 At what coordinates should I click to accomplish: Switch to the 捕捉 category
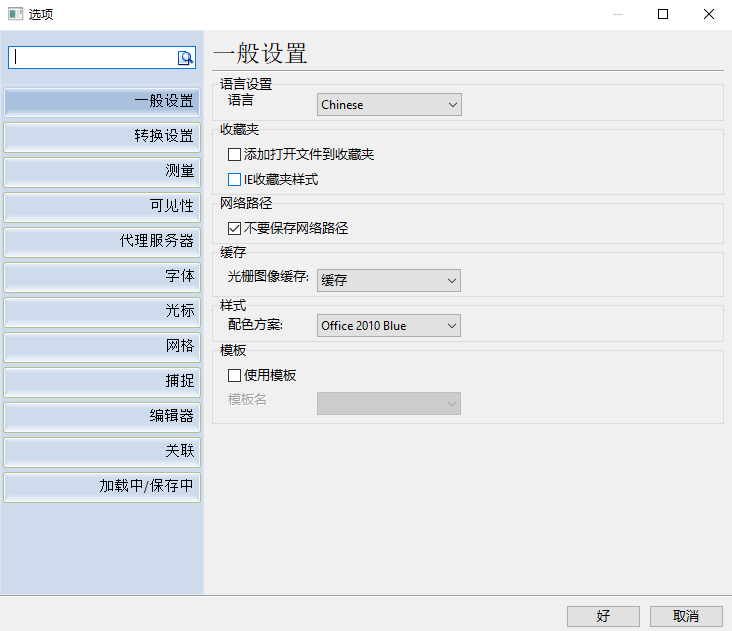(x=102, y=382)
